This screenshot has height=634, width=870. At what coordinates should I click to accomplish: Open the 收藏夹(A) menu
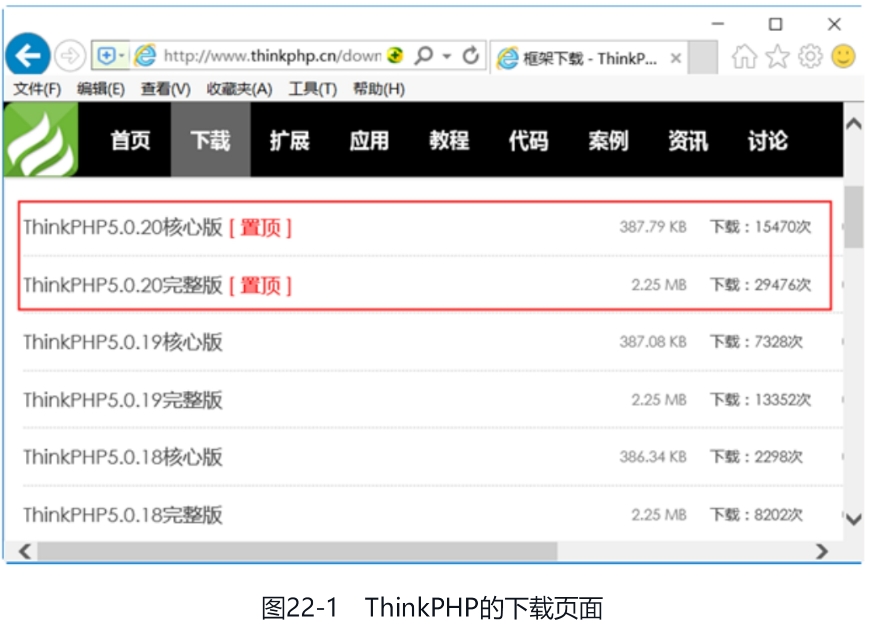point(239,89)
